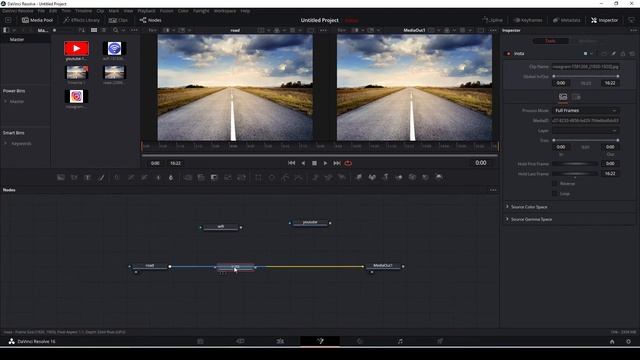The height and width of the screenshot is (360, 640).
Task: Enable the Loop checkbox in Inspector
Action: click(x=554, y=193)
